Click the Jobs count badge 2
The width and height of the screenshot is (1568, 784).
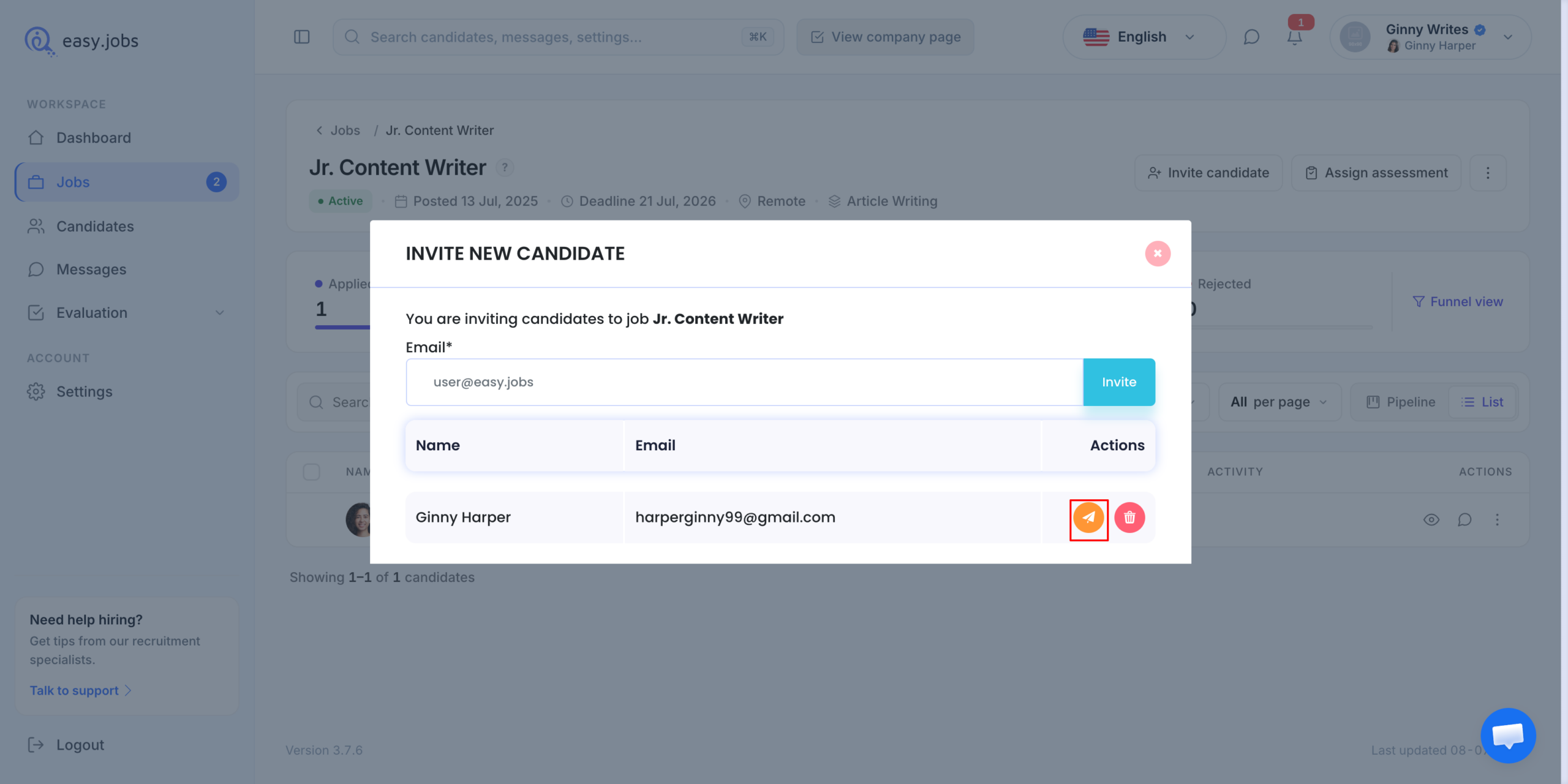(216, 182)
